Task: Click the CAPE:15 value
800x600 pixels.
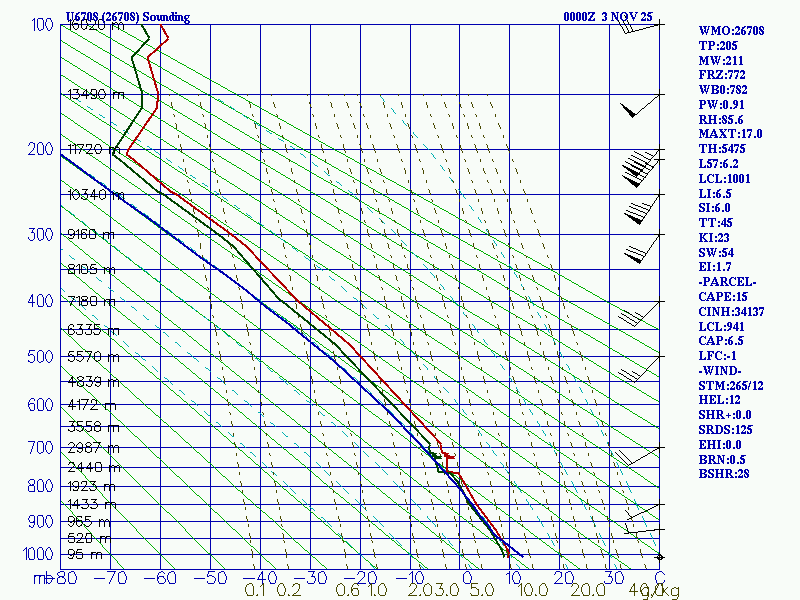Action: pyautogui.click(x=723, y=296)
